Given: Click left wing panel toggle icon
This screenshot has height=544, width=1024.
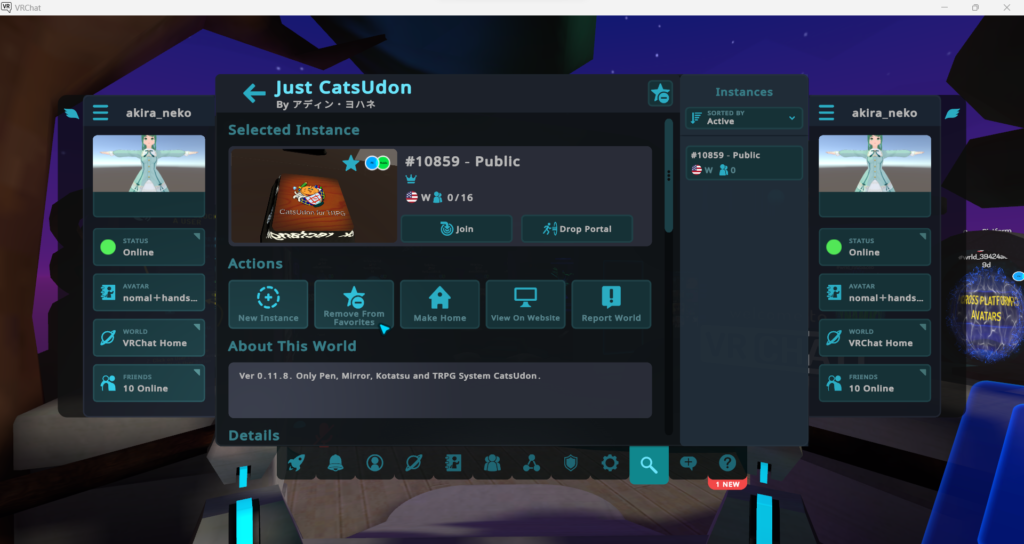Looking at the screenshot, I should pyautogui.click(x=72, y=114).
